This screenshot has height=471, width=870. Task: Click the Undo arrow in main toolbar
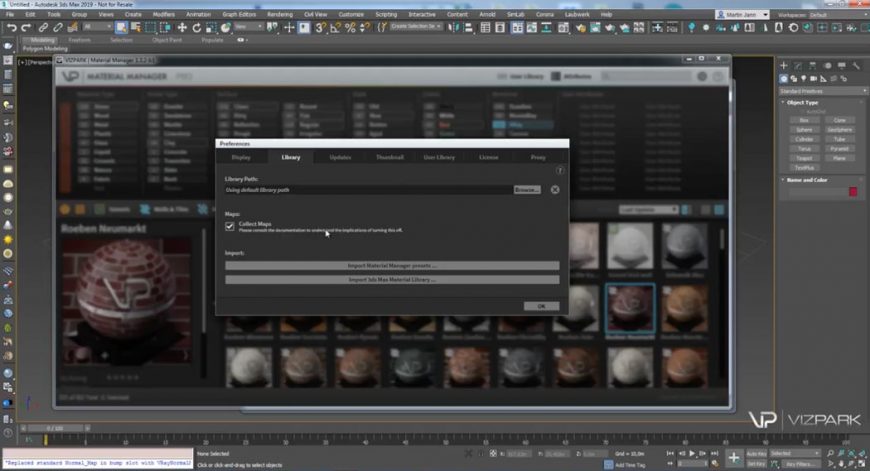click(x=10, y=27)
